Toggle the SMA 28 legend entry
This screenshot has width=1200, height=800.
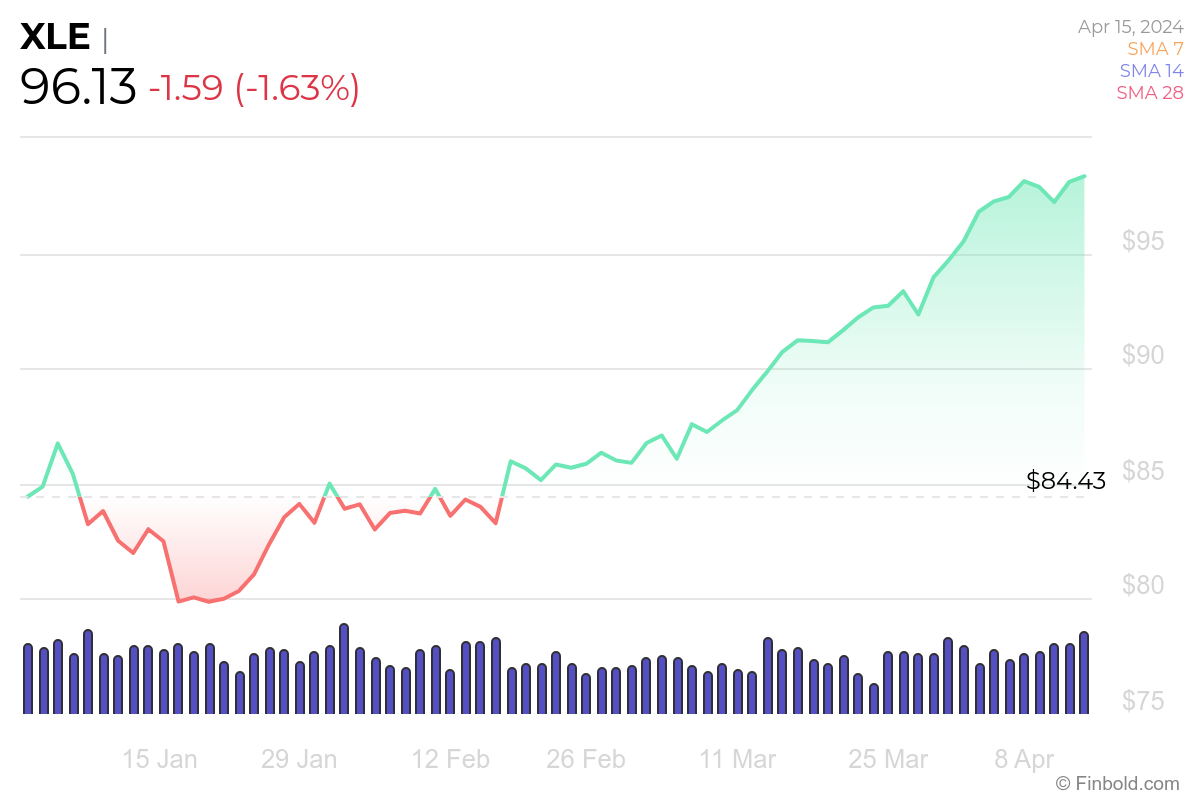coord(1150,93)
